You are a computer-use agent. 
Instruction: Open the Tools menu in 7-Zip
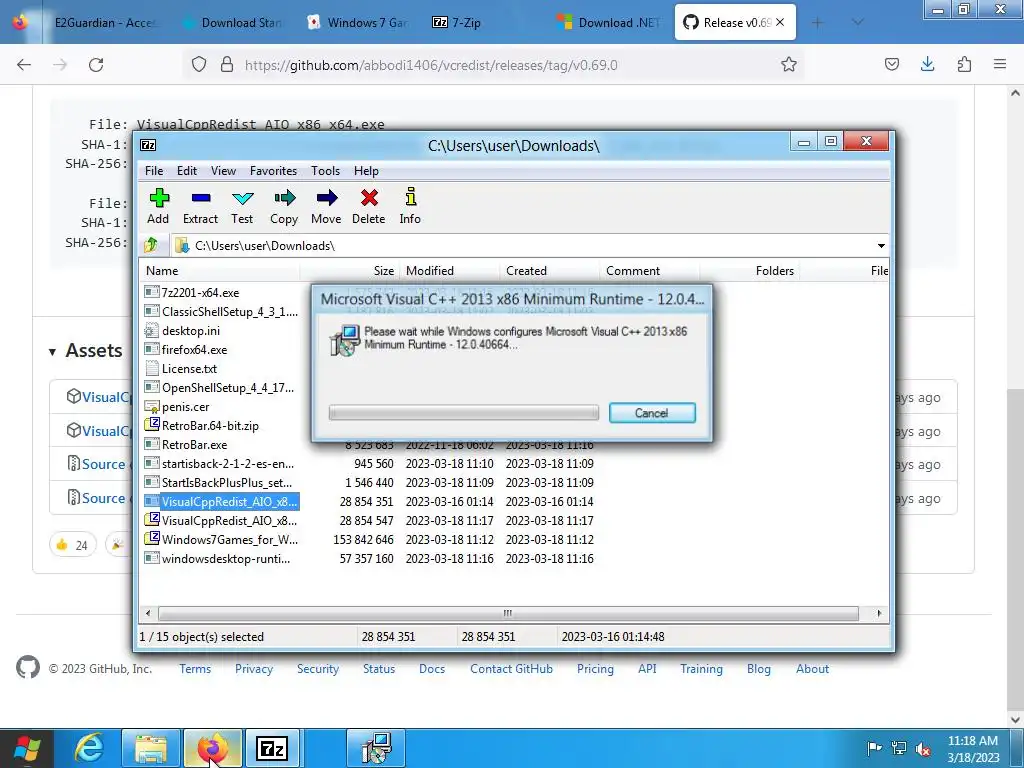[x=325, y=170]
